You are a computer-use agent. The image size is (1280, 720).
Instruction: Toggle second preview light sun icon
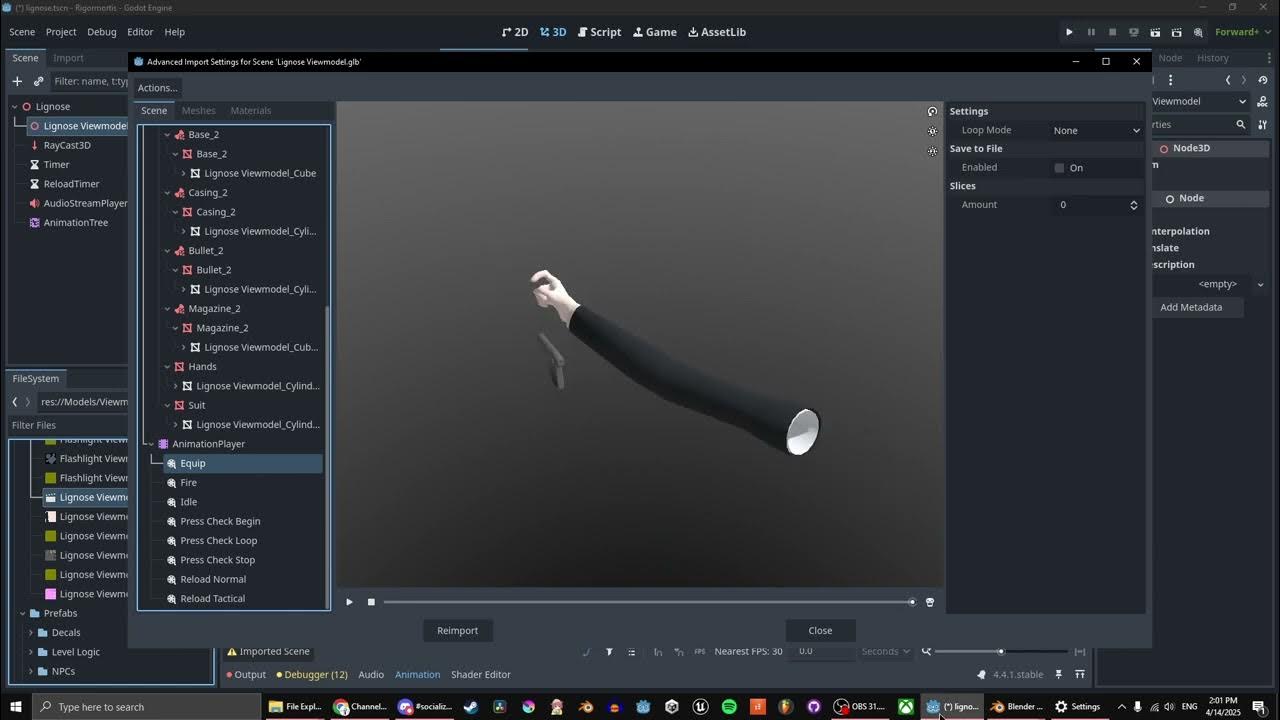coord(932,151)
